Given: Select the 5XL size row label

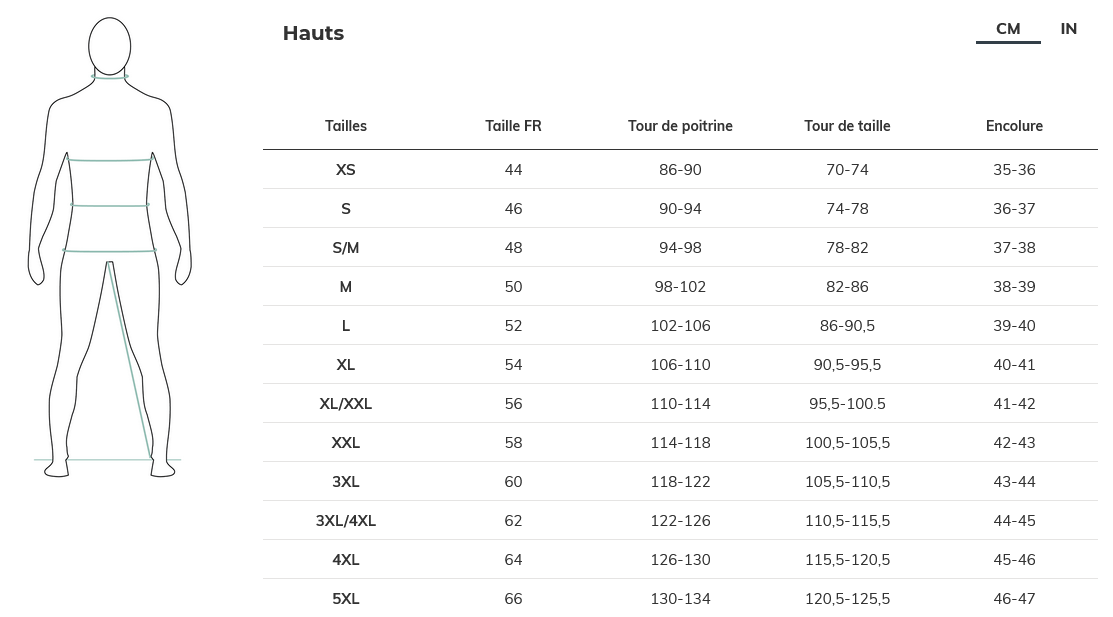Looking at the screenshot, I should coord(346,599).
